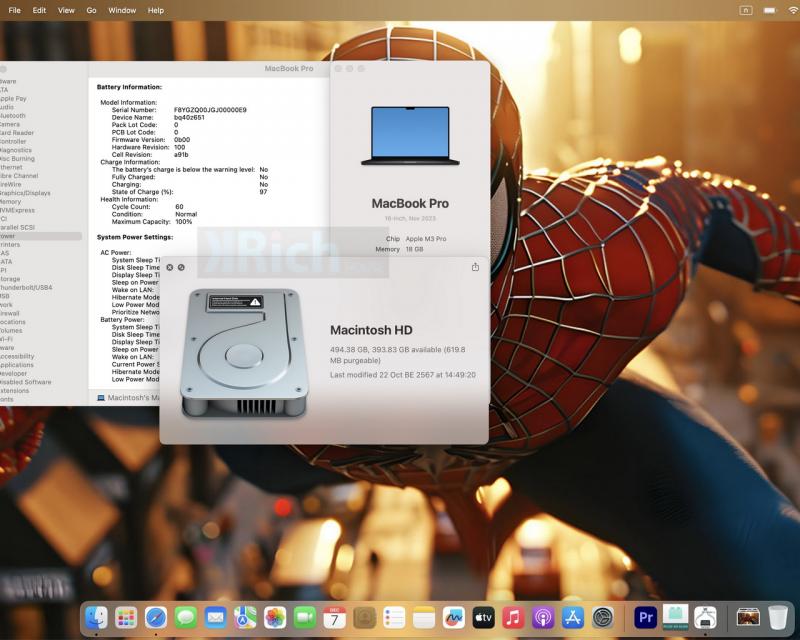Close the Macintosh HD Quick Look panel
800x640 pixels.
(x=170, y=267)
